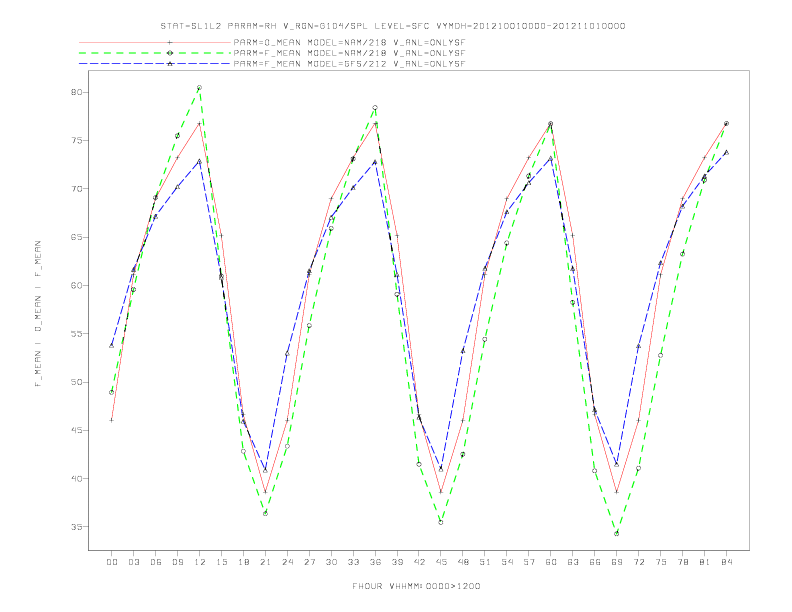The height and width of the screenshot is (612, 792).
Task: Click red plus marker at hour 00
Action: (x=112, y=420)
